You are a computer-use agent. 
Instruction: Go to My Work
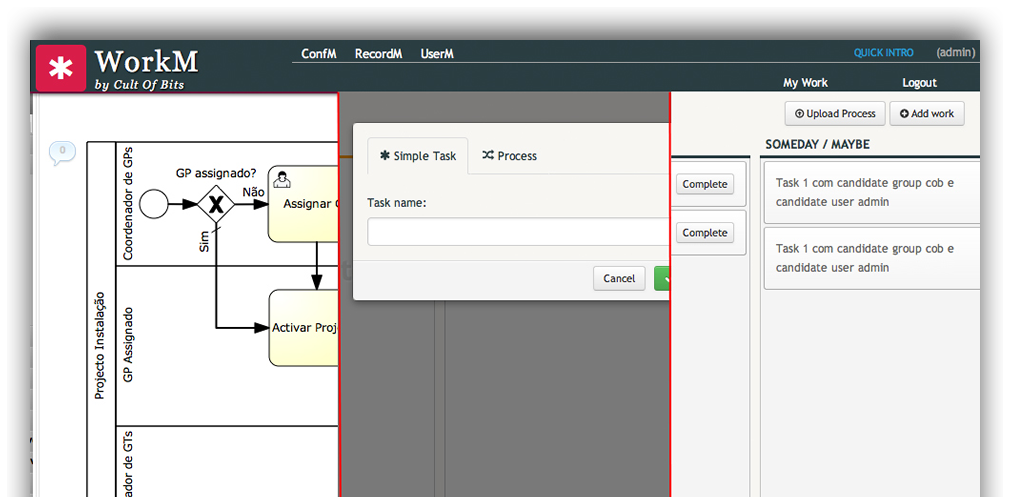805,83
